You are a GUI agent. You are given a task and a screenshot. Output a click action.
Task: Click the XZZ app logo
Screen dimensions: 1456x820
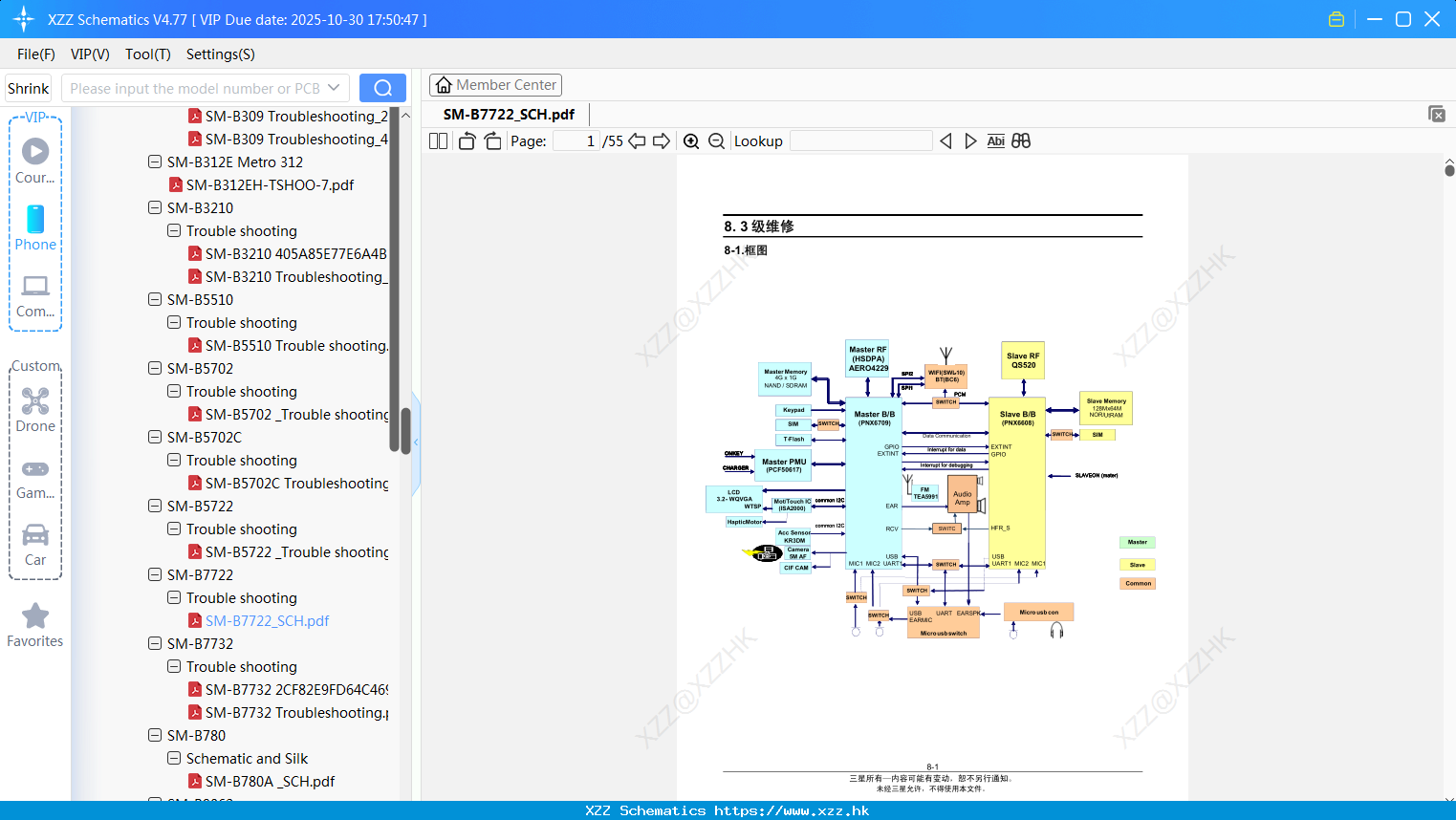coord(24,19)
